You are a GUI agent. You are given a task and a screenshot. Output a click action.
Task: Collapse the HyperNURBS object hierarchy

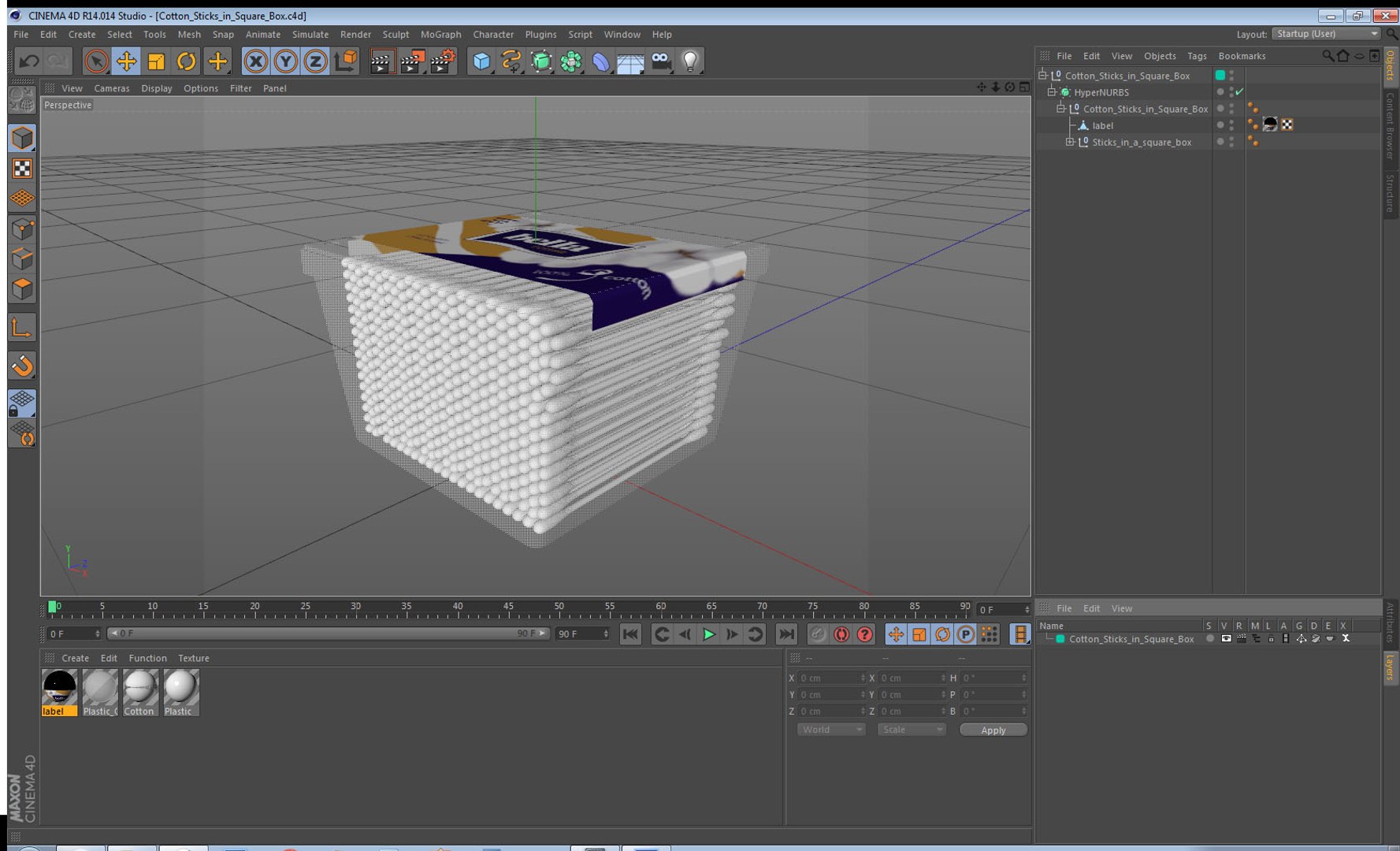(1052, 92)
